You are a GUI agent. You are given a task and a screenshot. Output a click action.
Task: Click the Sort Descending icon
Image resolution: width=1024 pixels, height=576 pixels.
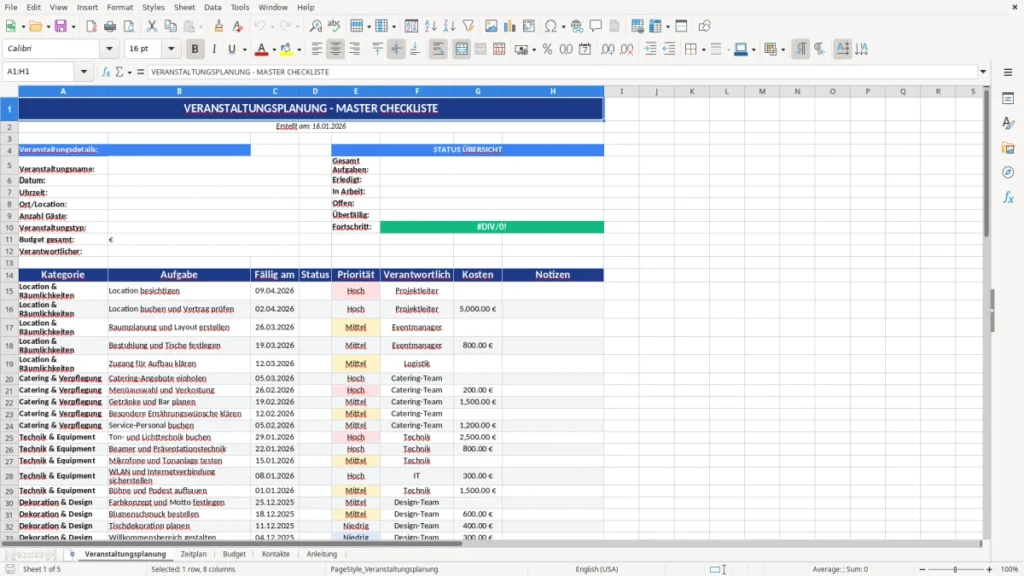[x=449, y=26]
